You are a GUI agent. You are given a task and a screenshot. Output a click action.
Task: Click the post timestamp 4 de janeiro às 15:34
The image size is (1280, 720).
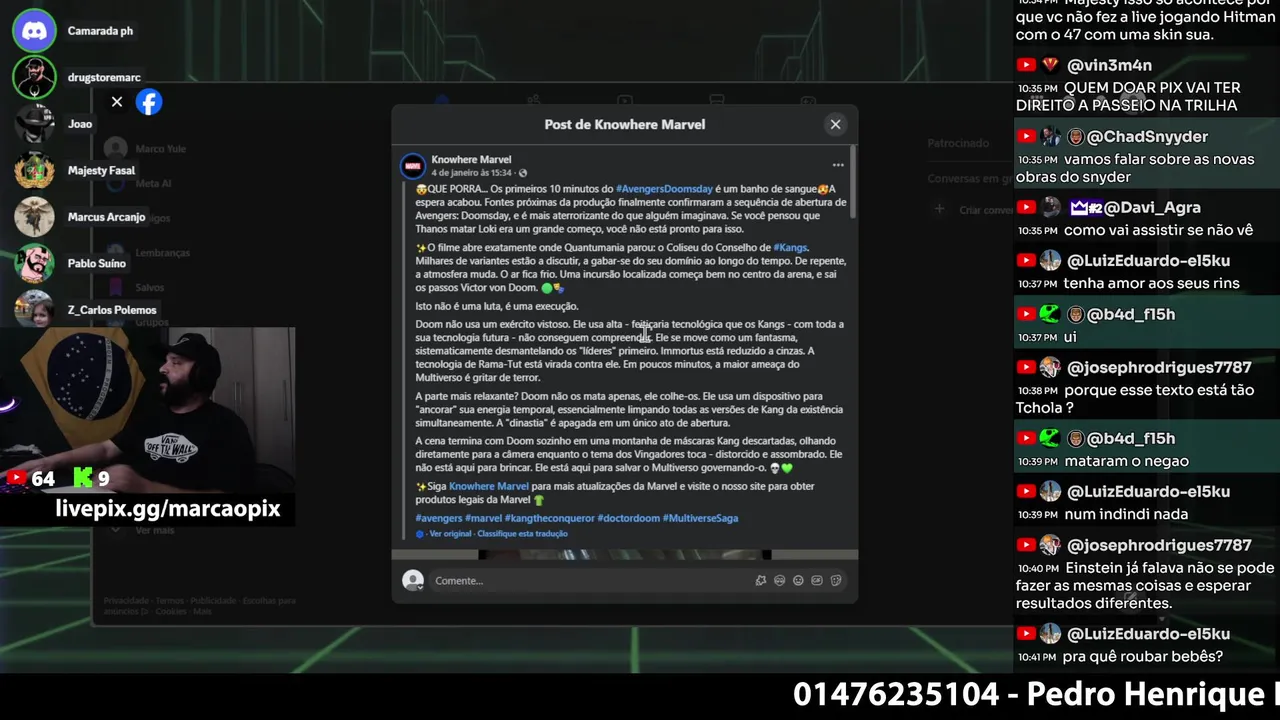(473, 173)
